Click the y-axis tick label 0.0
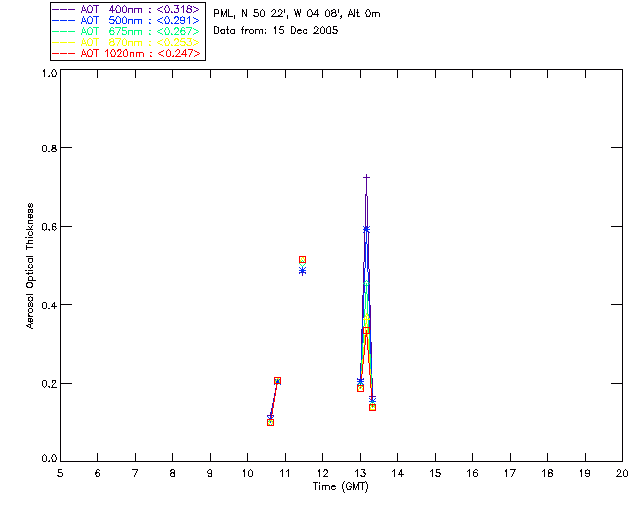The image size is (640, 512). pos(49,459)
